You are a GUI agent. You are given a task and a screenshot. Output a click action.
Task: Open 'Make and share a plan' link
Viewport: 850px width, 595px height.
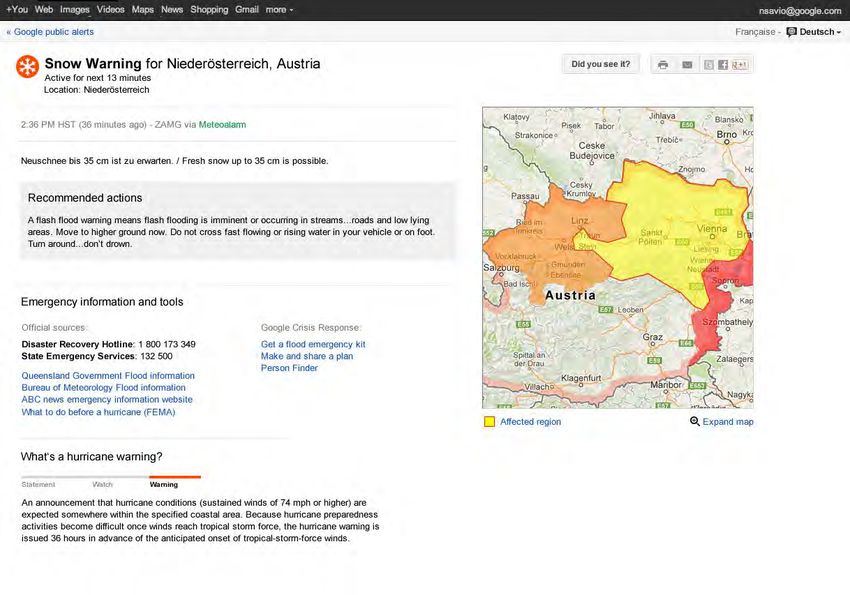tap(307, 356)
